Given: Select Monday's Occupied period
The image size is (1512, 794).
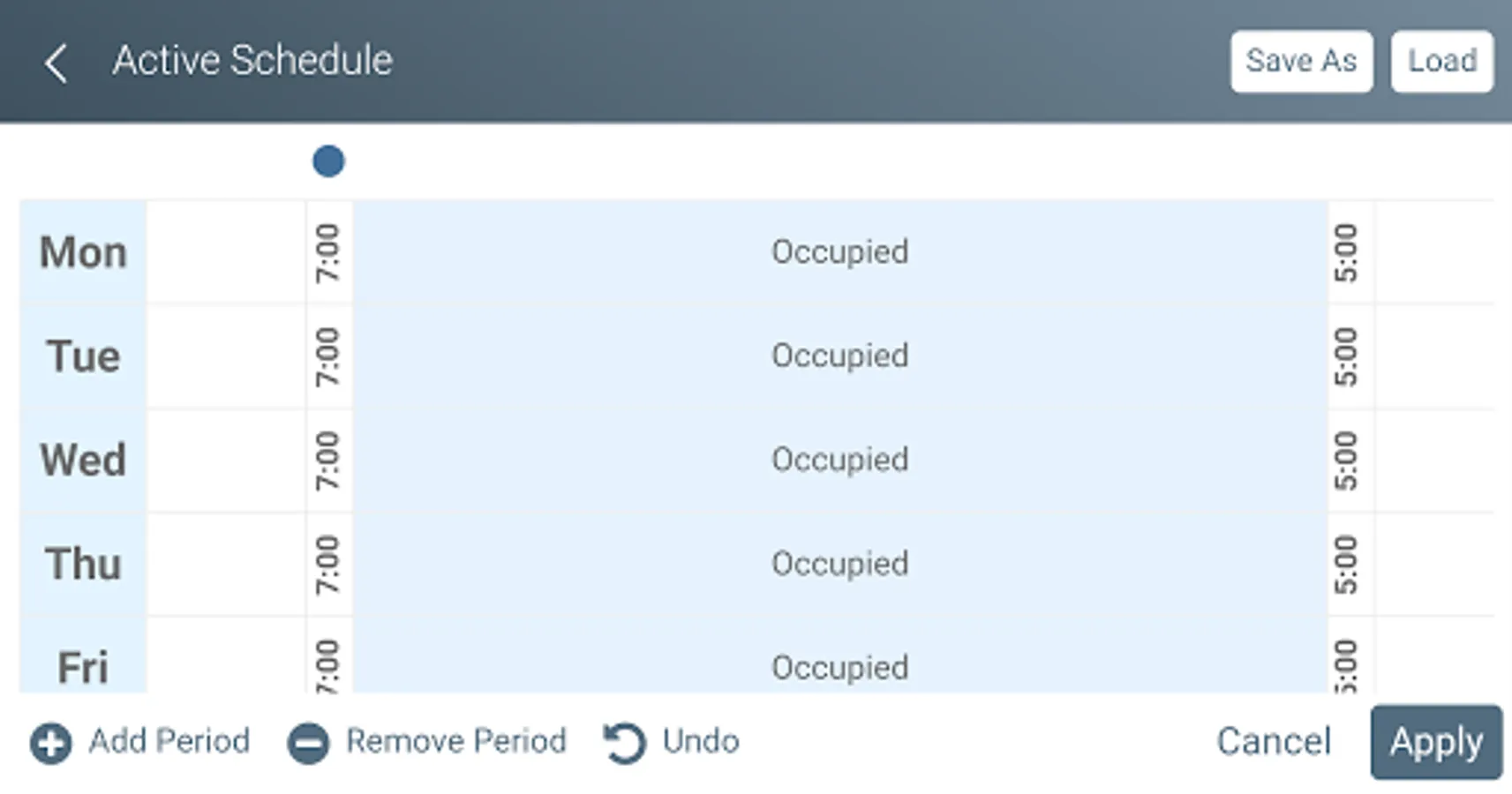Looking at the screenshot, I should pos(839,252).
